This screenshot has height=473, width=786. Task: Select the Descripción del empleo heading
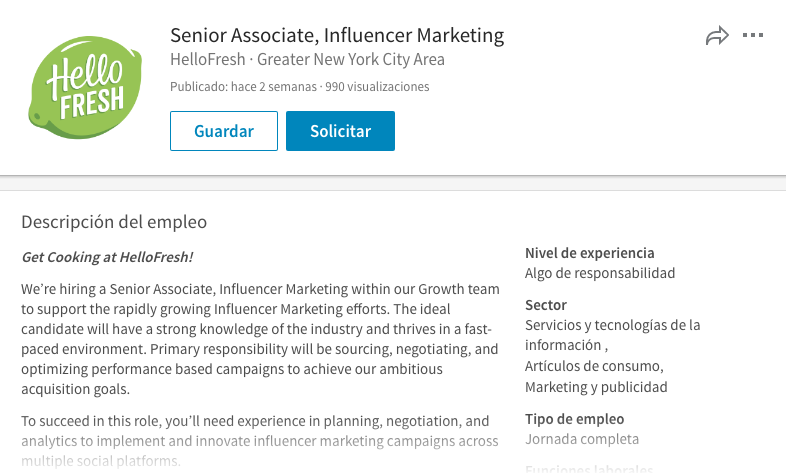(x=114, y=222)
